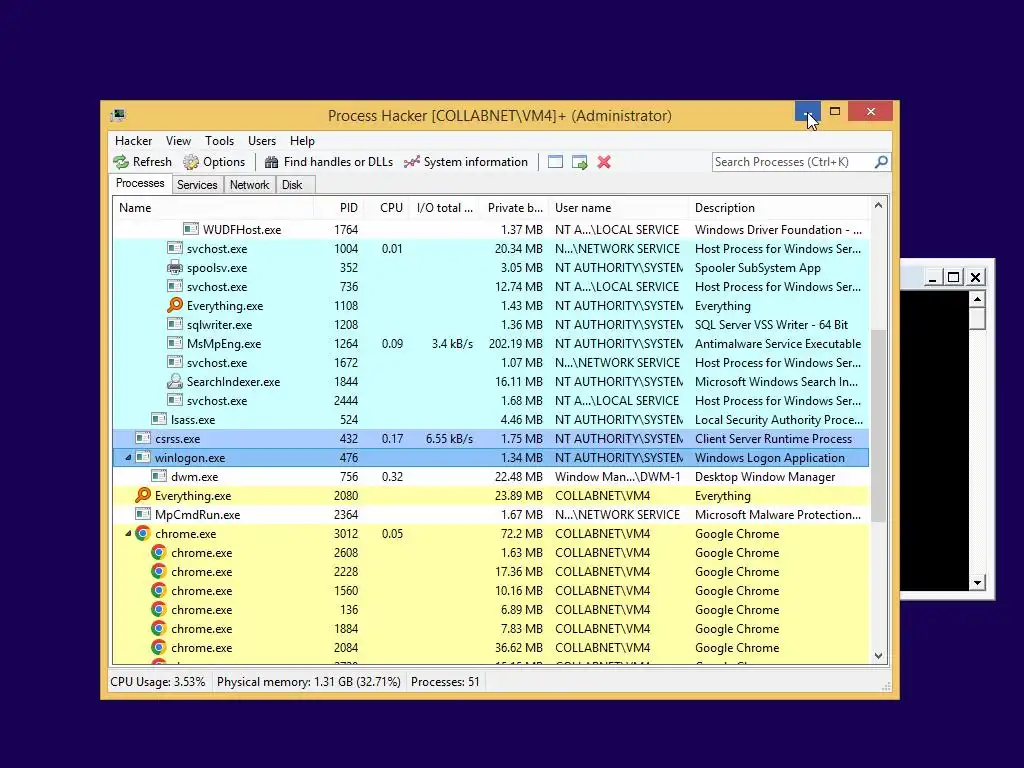1024x768 pixels.
Task: Select svchost.exe with PID 2444
Action: pos(491,400)
